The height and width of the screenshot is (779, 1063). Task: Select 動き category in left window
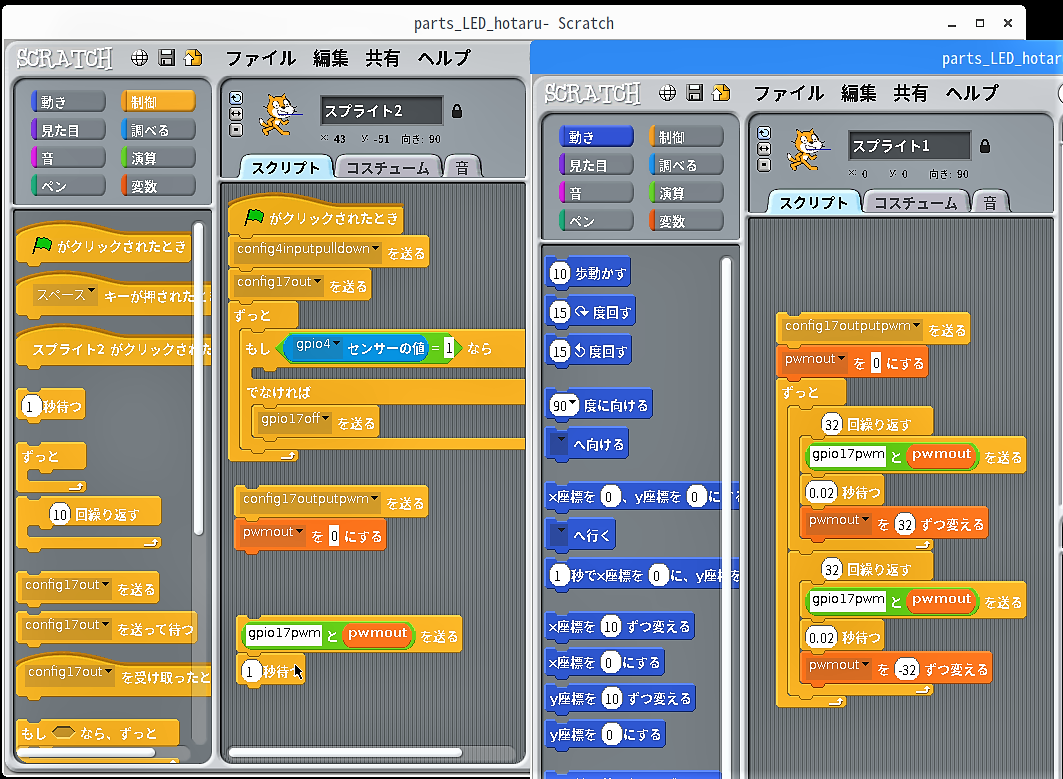tap(68, 102)
